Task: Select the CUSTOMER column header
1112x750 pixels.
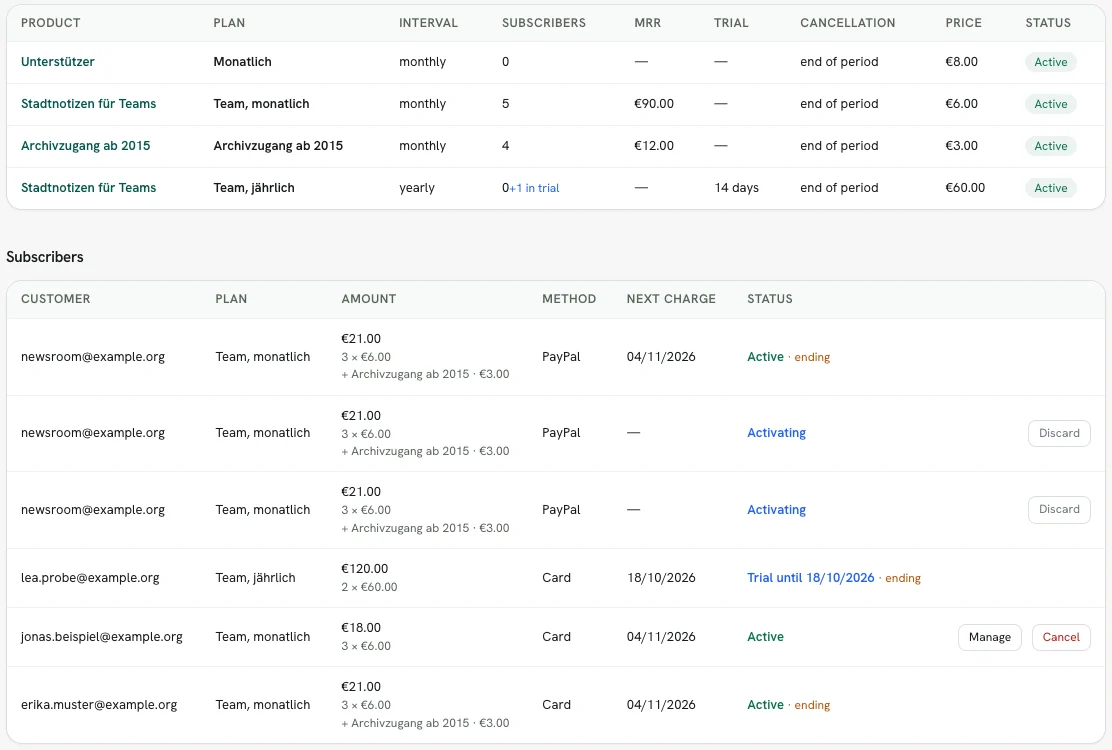Action: point(55,298)
